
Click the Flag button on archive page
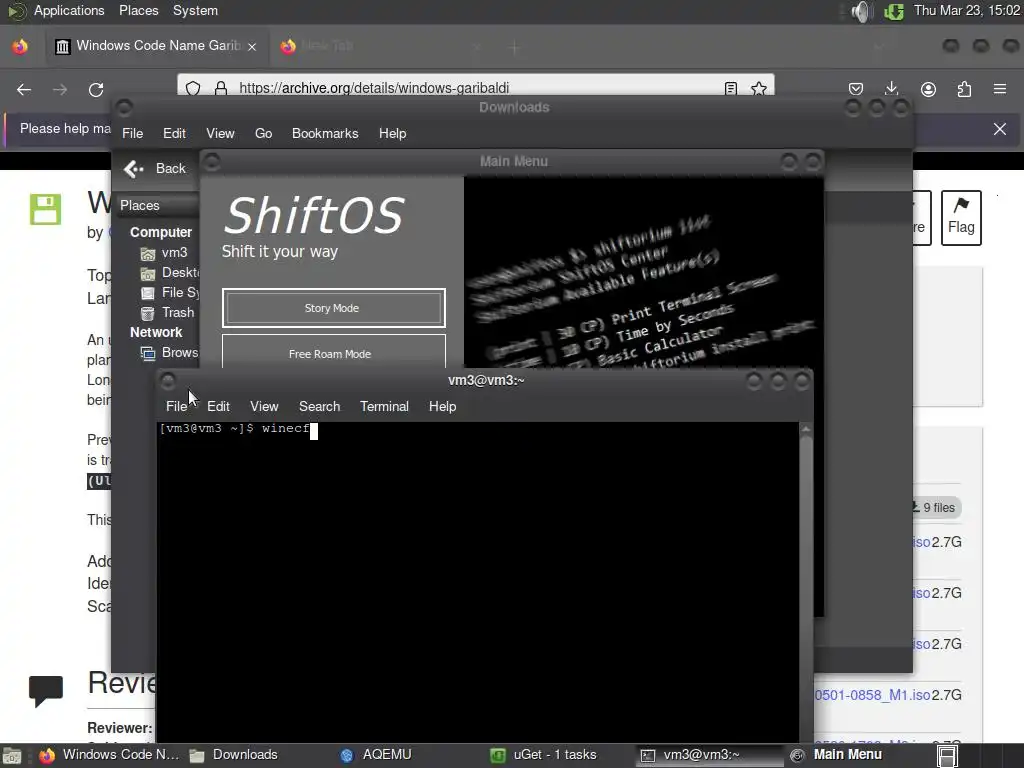click(961, 217)
